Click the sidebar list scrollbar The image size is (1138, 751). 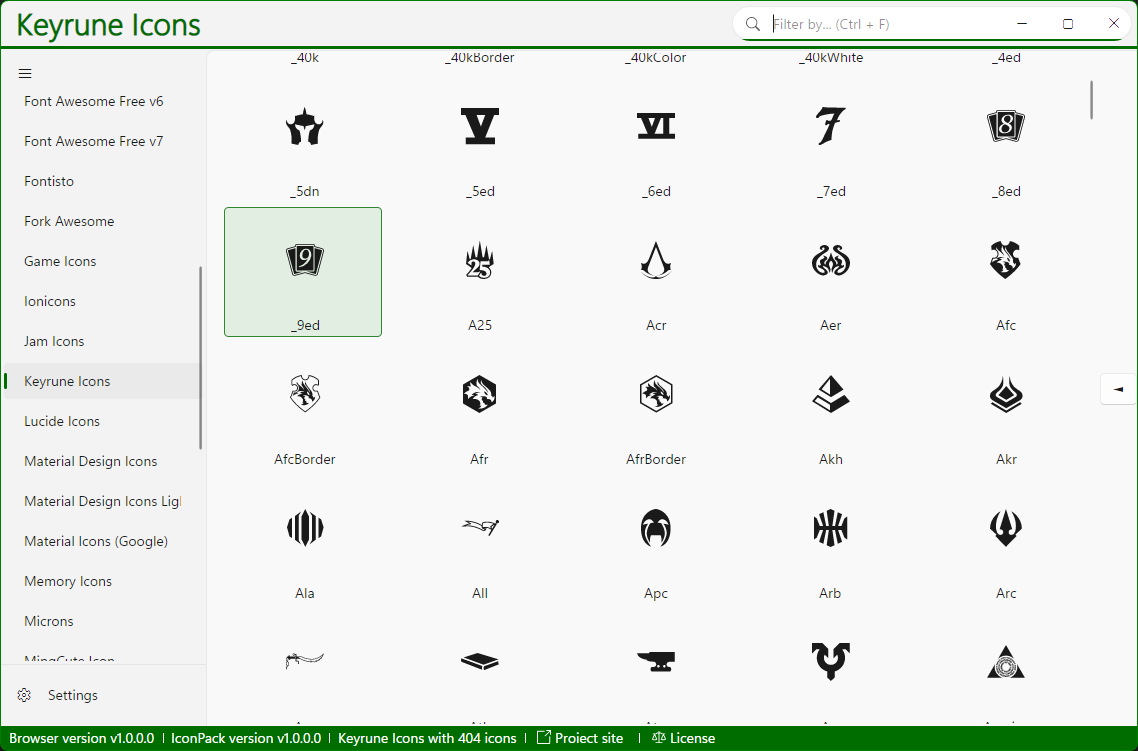pos(200,358)
